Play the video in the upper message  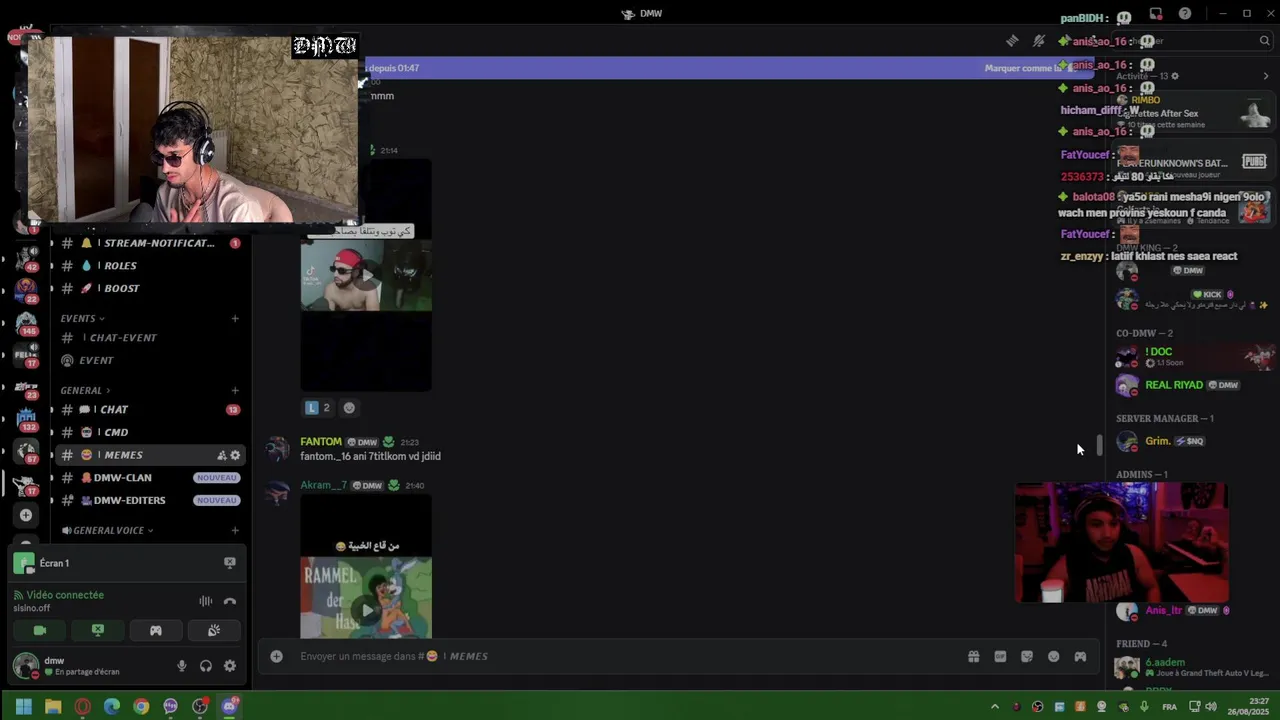click(367, 275)
